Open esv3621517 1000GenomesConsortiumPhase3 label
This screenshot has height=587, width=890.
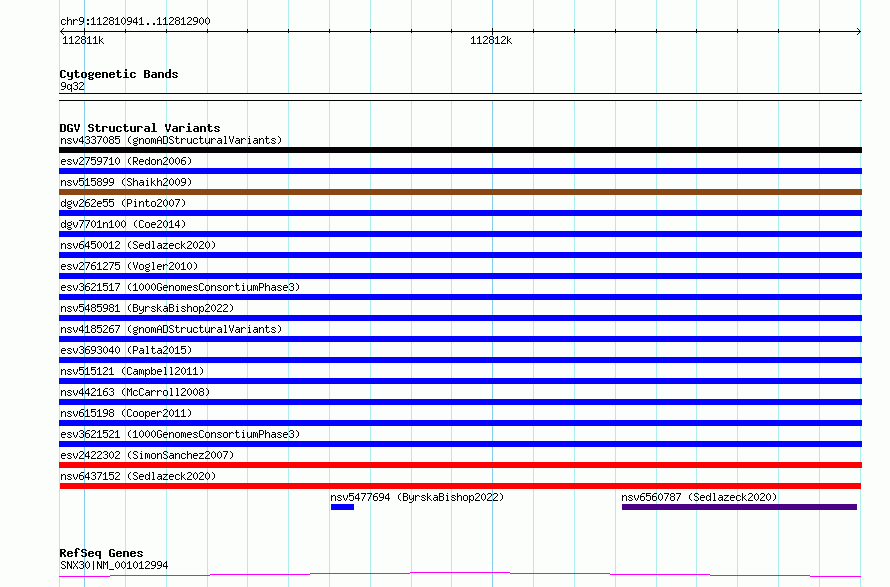(x=180, y=287)
